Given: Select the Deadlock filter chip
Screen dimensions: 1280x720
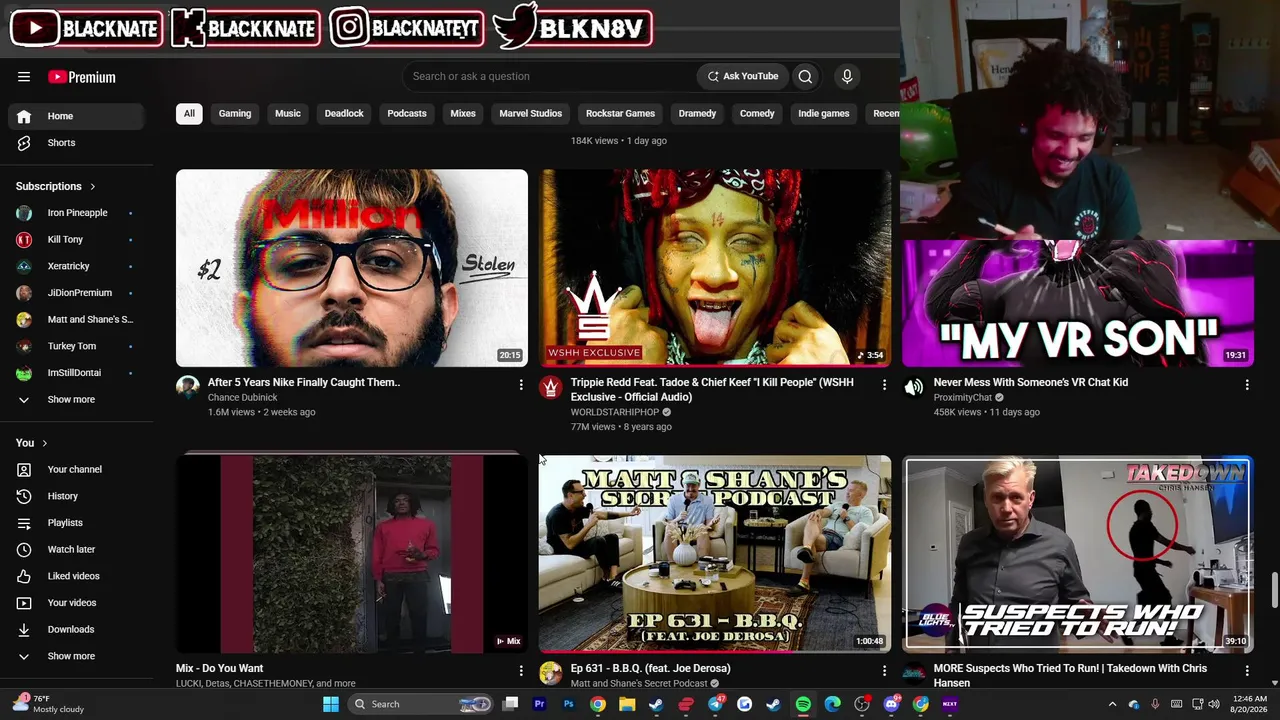Looking at the screenshot, I should [x=344, y=113].
